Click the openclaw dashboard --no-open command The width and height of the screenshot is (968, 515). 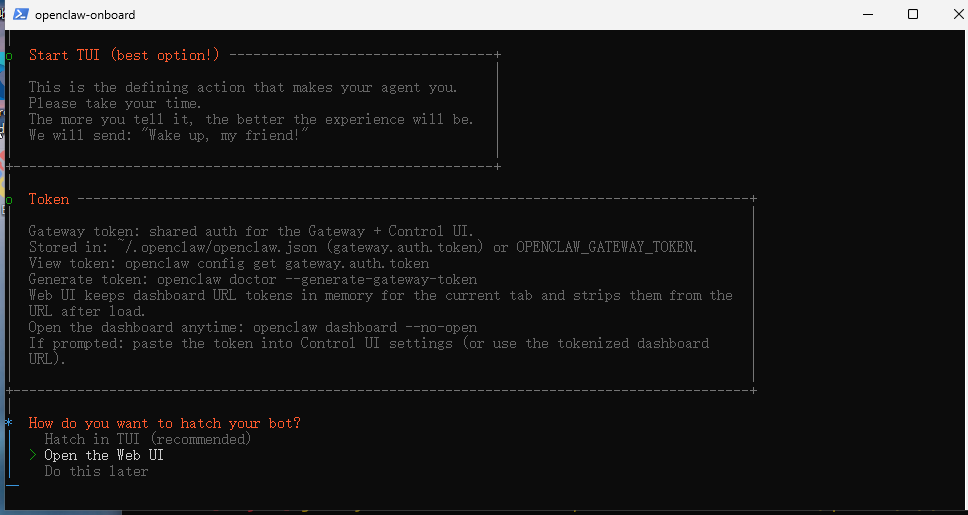[365, 327]
